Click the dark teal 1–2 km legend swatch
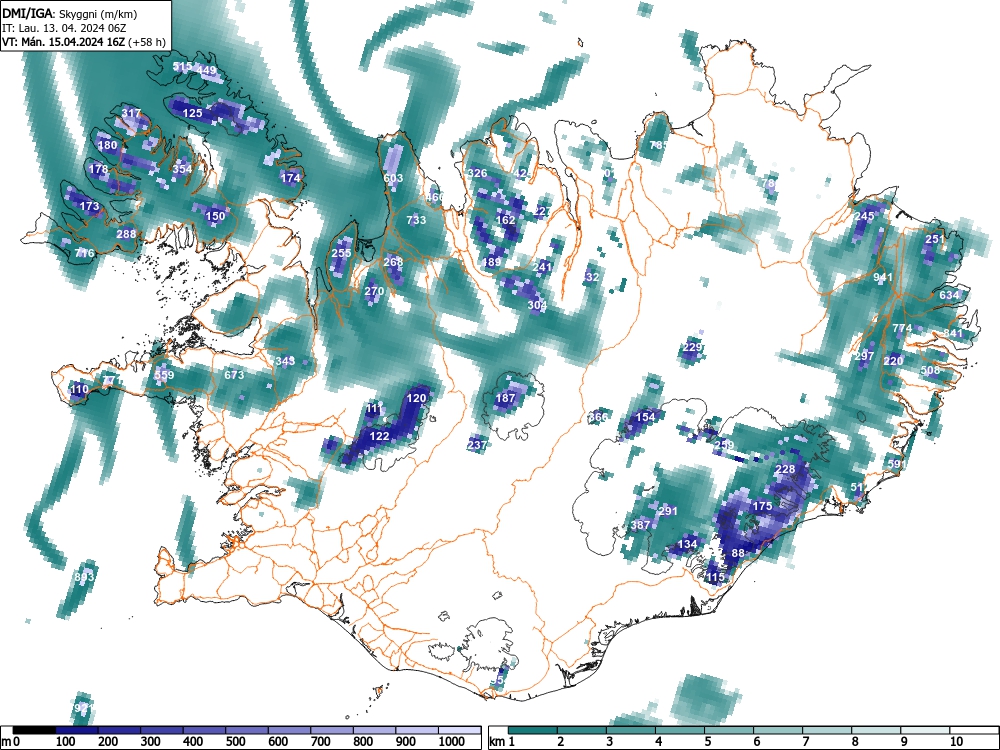The height and width of the screenshot is (750, 1000). (x=533, y=730)
